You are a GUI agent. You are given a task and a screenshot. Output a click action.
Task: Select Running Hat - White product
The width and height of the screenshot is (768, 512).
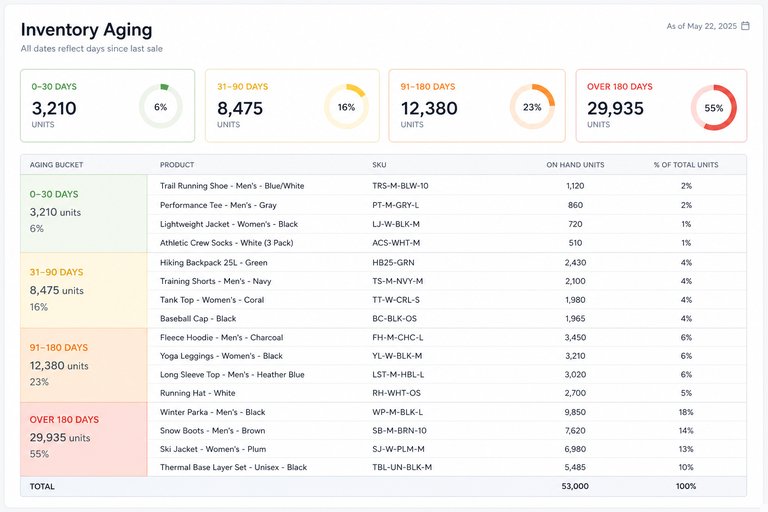click(x=197, y=393)
